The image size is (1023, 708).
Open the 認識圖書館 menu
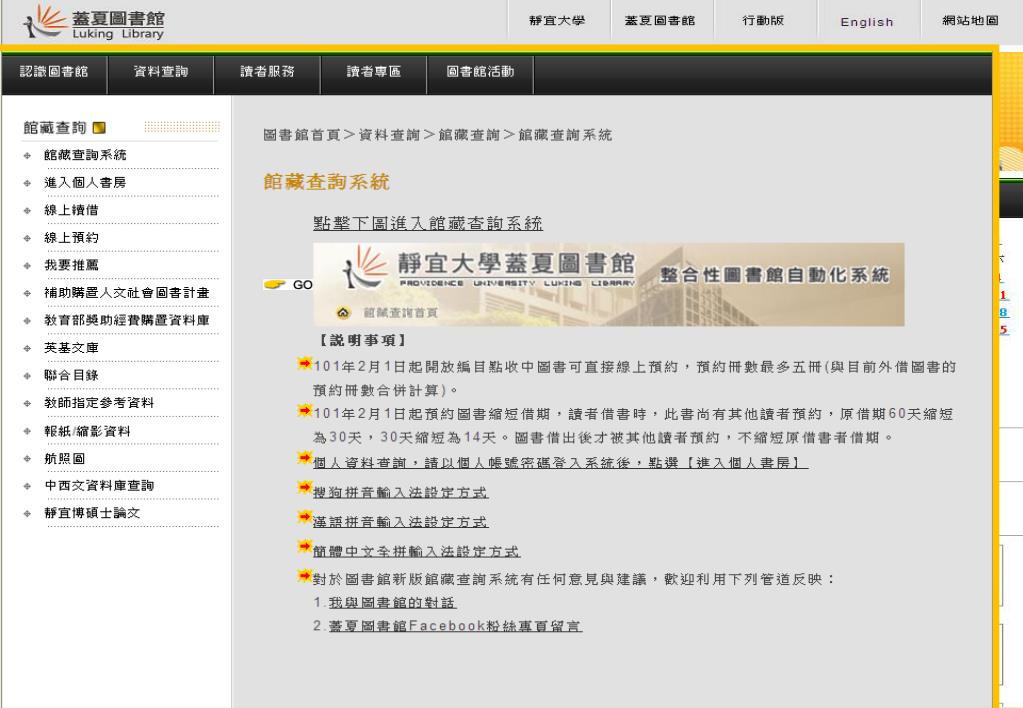tap(54, 72)
